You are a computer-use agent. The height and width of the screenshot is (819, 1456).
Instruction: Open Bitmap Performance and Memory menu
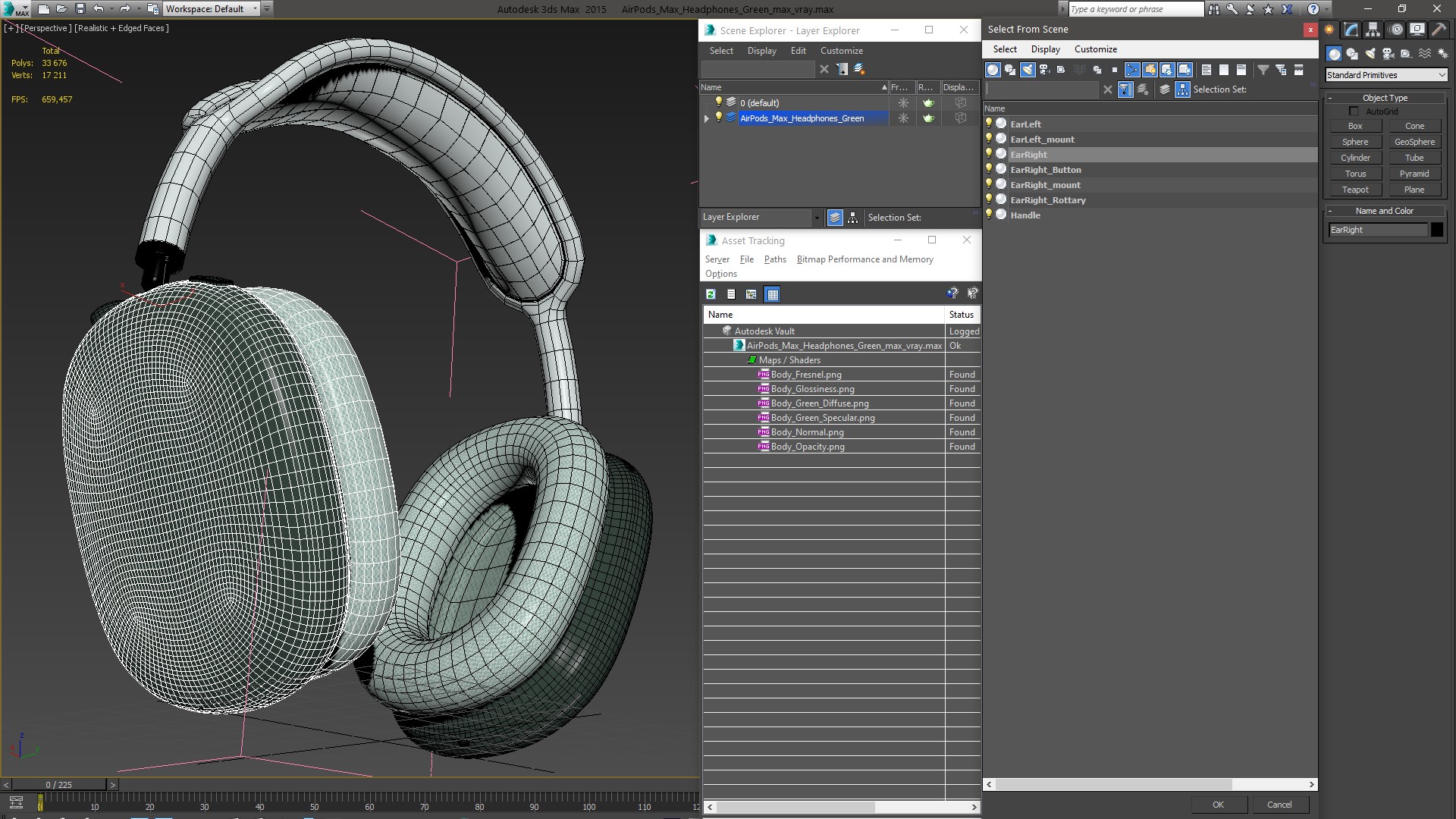coord(864,259)
